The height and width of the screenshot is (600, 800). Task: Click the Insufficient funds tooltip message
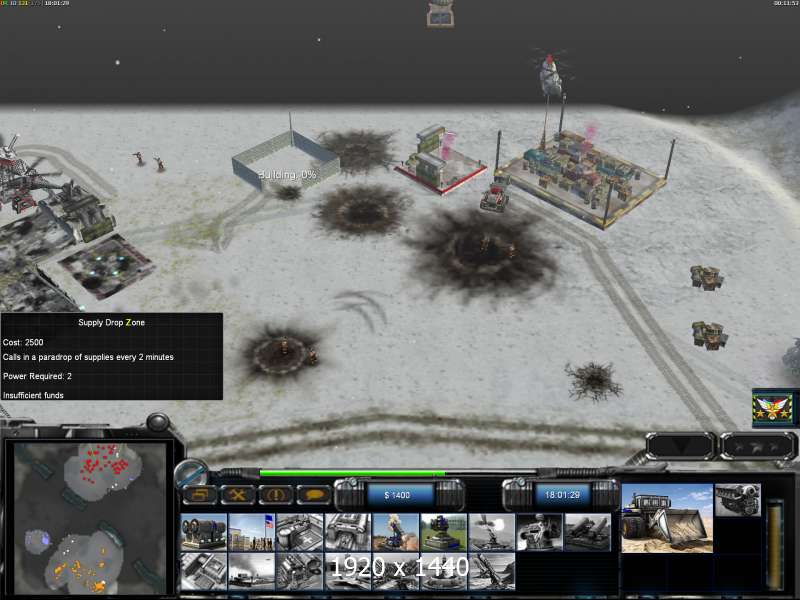click(x=33, y=395)
